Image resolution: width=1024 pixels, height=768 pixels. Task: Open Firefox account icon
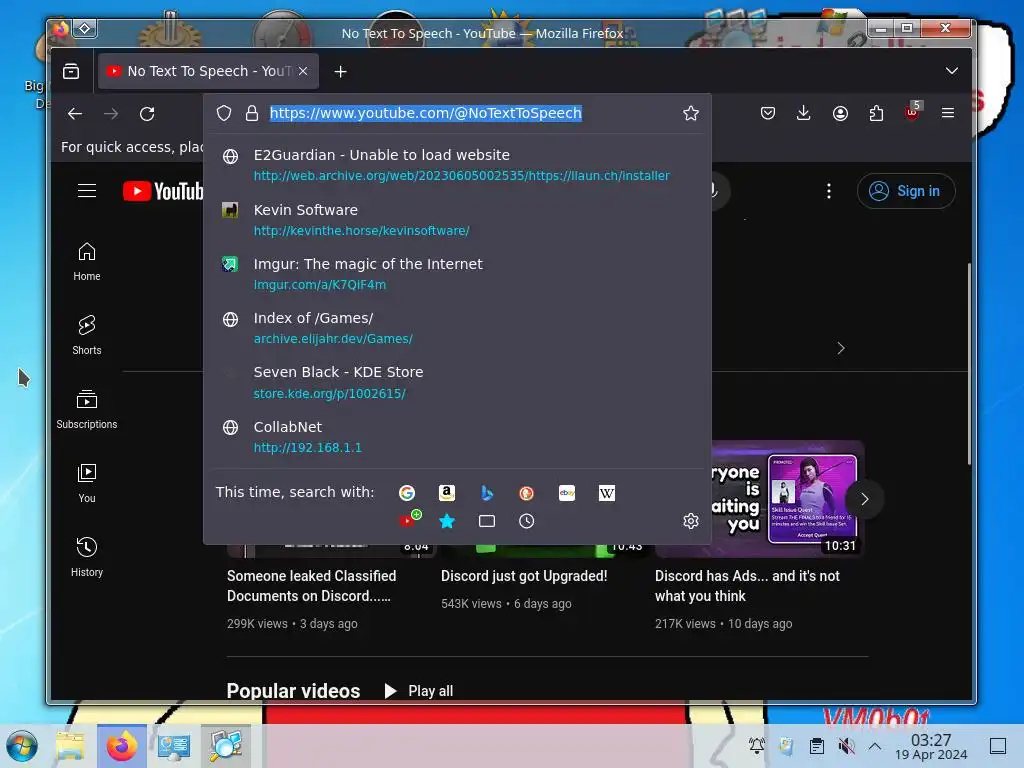coord(840,114)
